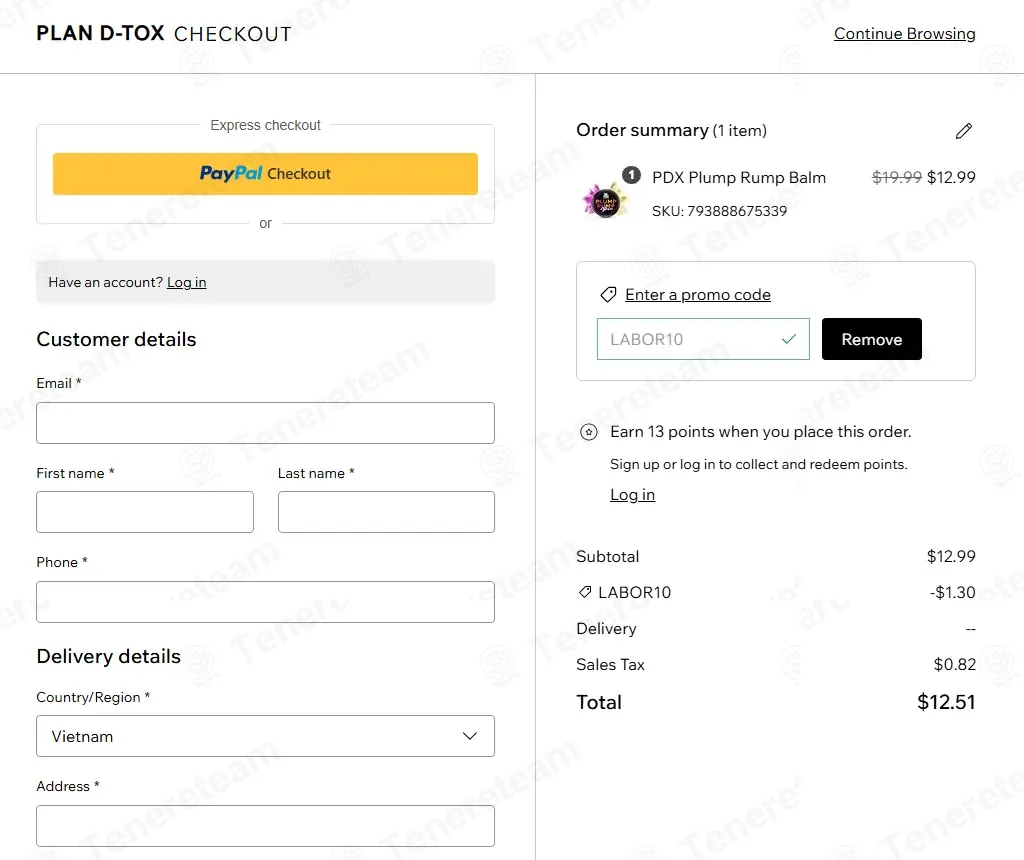Click the pencil edit icon in Order summary
The height and width of the screenshot is (860, 1024).
point(963,131)
